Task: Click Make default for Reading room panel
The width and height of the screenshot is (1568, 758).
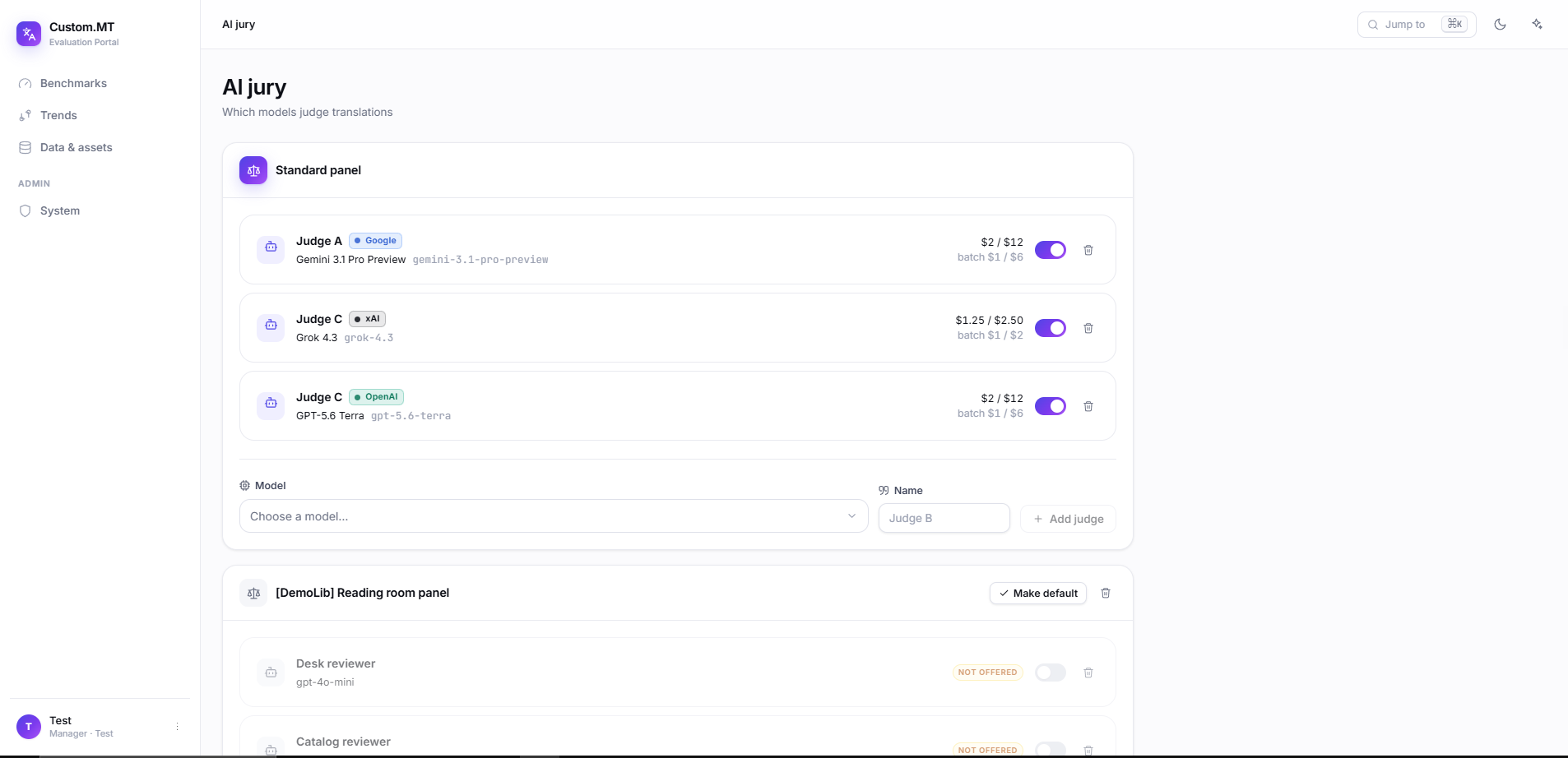Action: tap(1038, 593)
